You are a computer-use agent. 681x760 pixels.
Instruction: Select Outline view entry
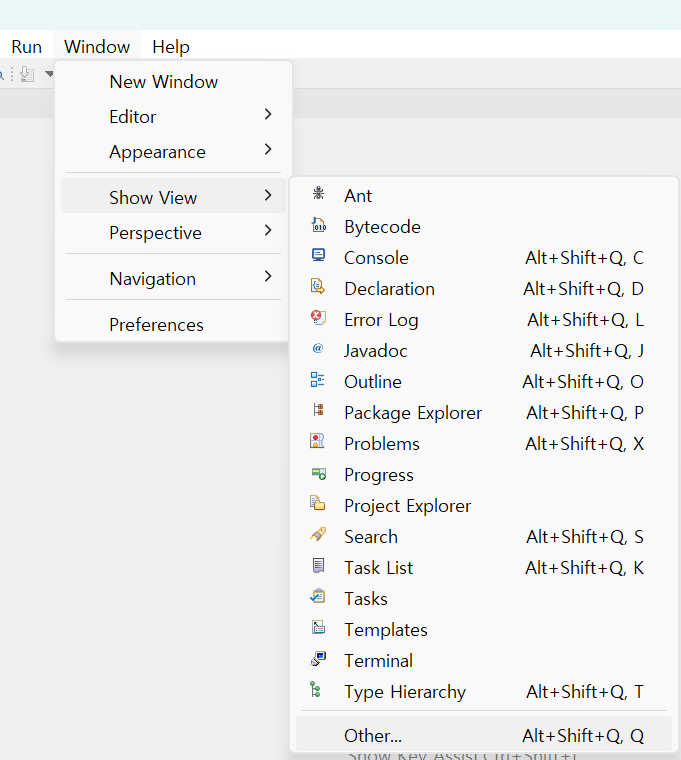click(484, 382)
